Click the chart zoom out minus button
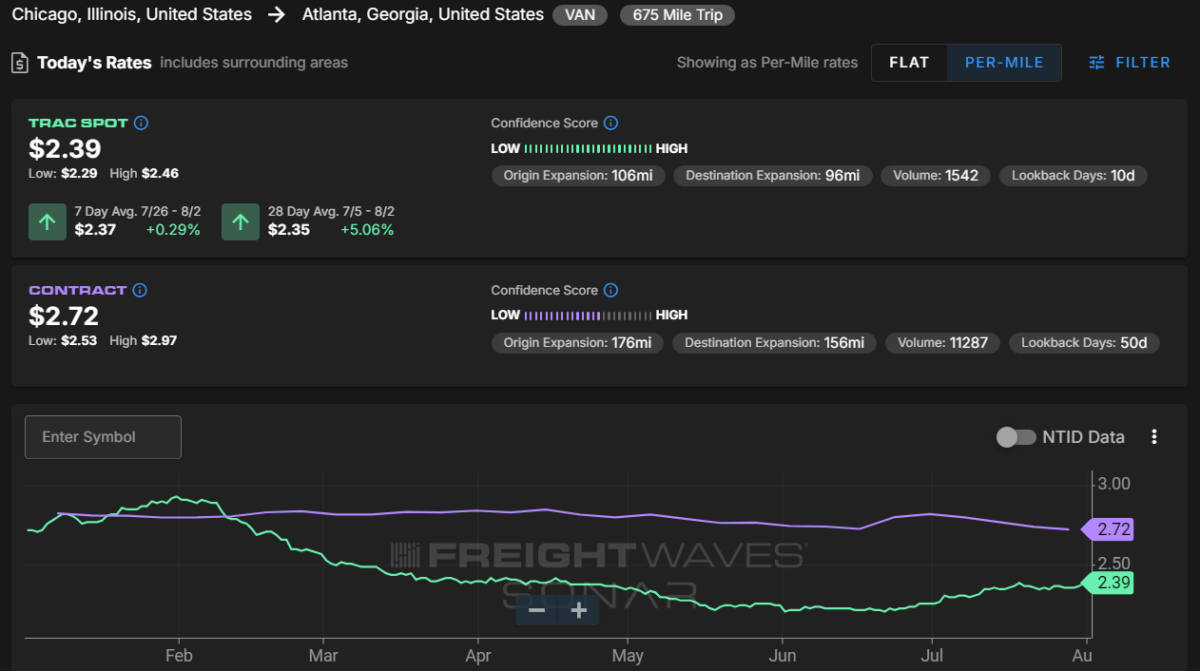Viewport: 1200px width, 671px height. (537, 610)
